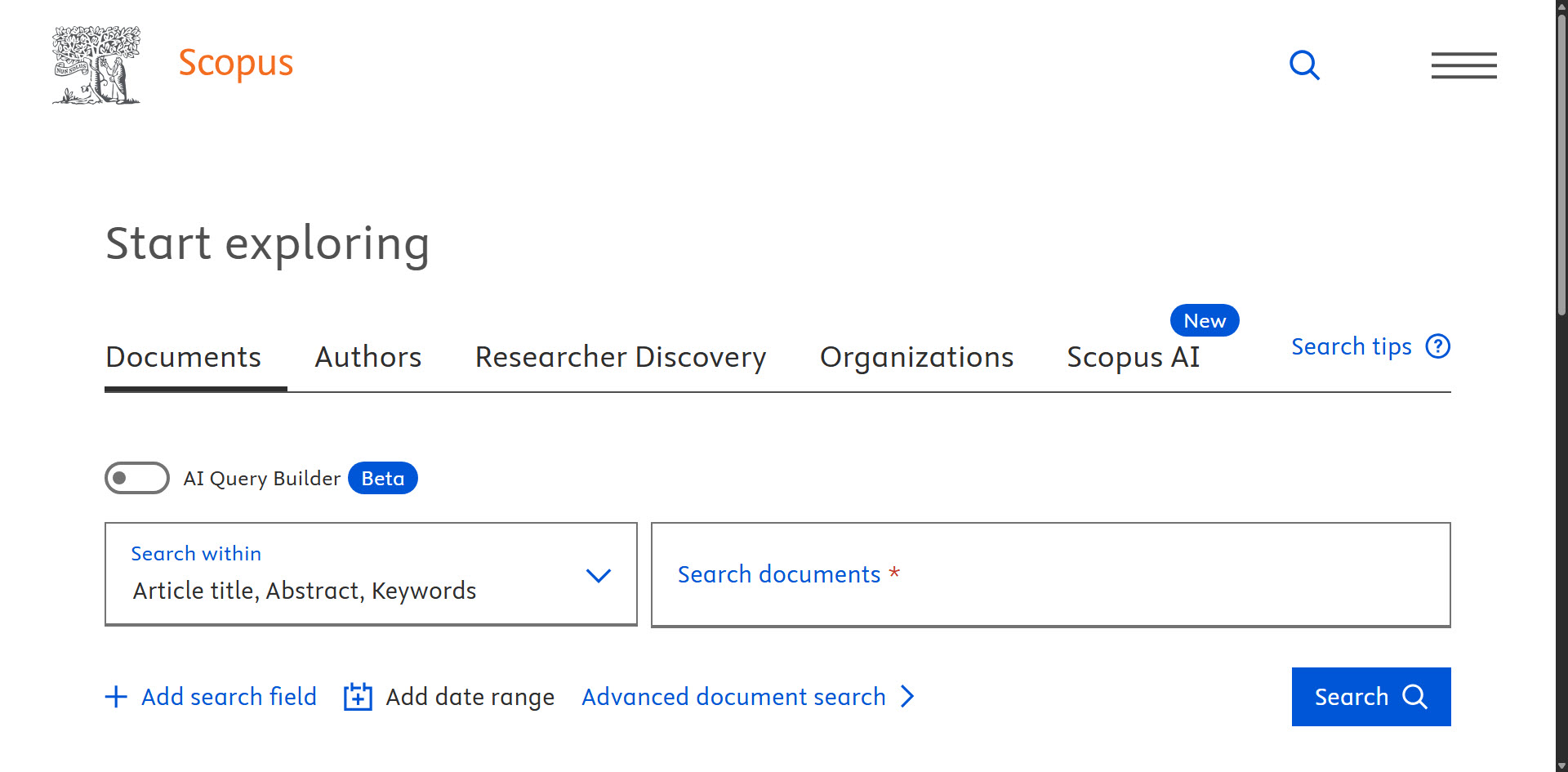
Task: Click the Search within chevron arrow
Action: [x=599, y=575]
